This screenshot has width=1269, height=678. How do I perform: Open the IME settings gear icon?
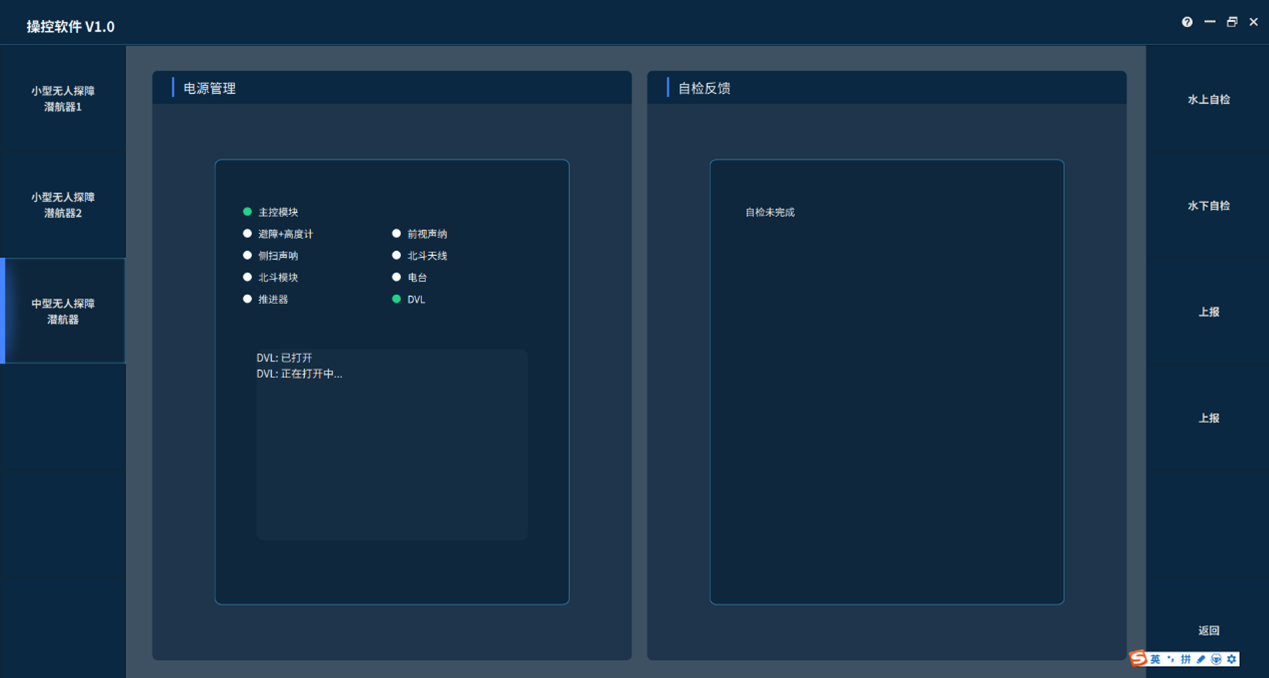click(x=1232, y=659)
